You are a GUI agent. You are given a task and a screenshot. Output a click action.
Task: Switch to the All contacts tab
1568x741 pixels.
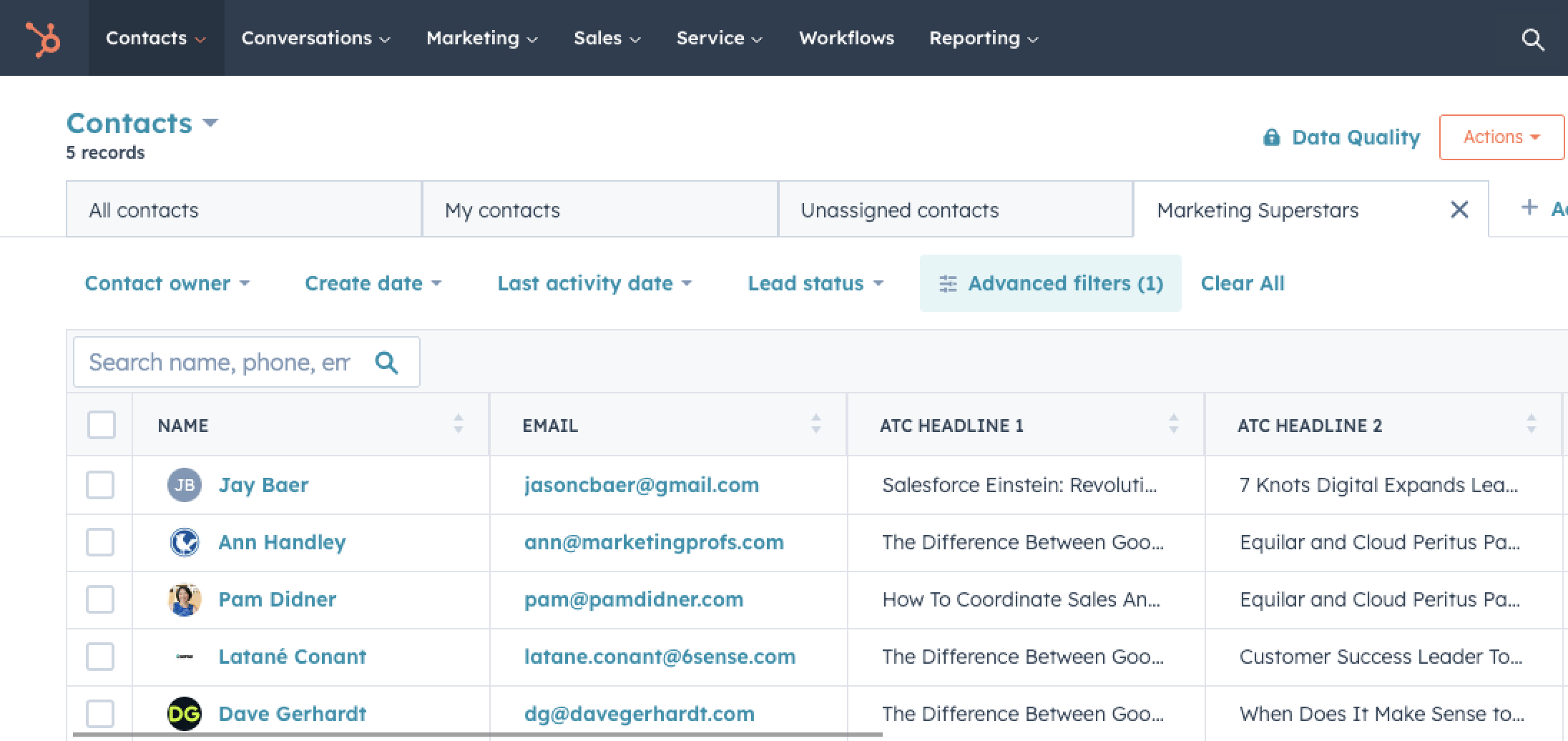[244, 210]
